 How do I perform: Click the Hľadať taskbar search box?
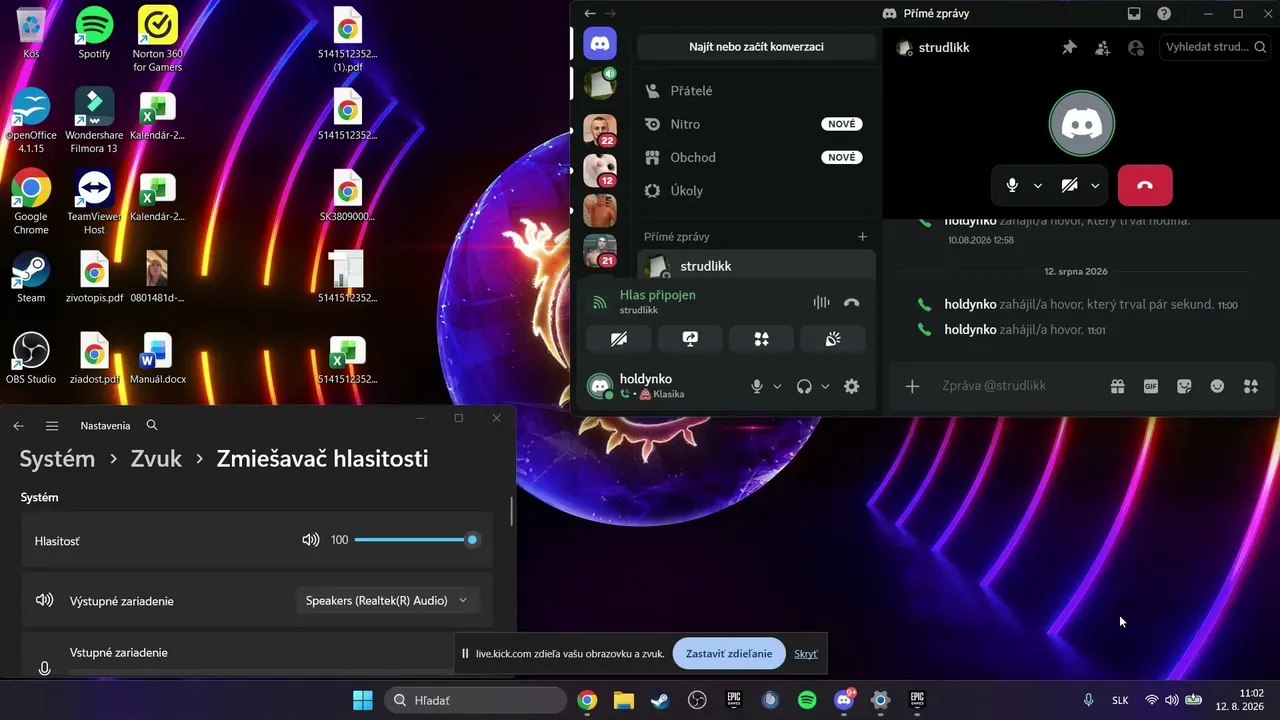point(475,700)
